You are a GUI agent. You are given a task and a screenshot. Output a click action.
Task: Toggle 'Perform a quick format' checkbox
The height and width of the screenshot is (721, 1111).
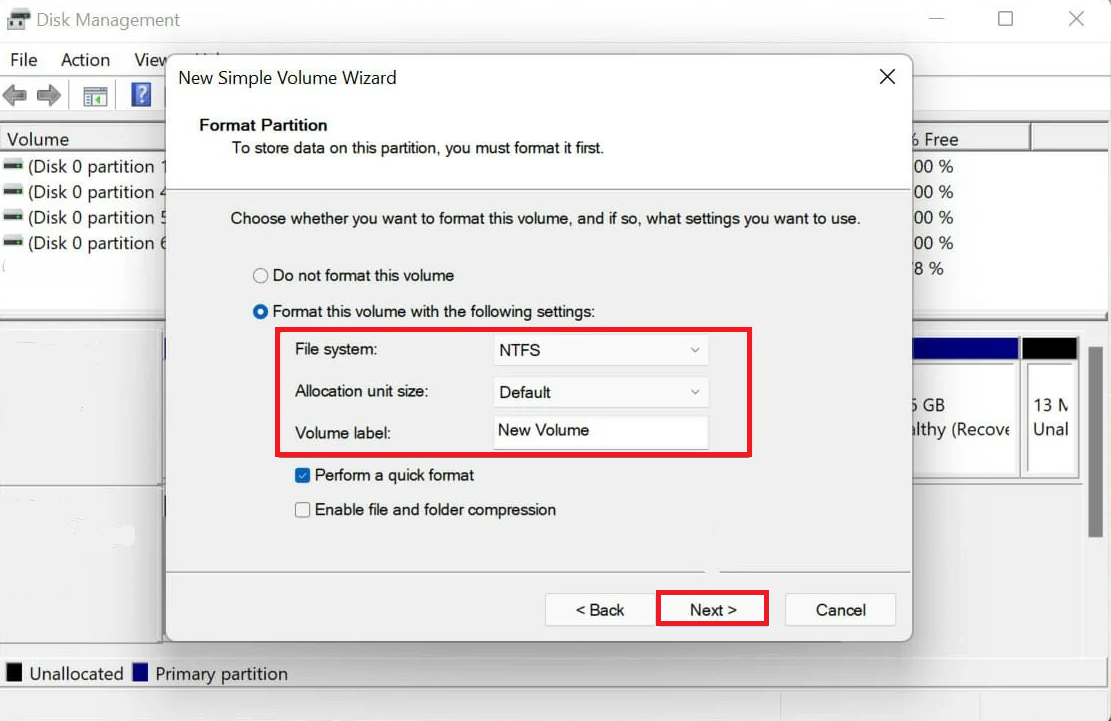pos(303,475)
